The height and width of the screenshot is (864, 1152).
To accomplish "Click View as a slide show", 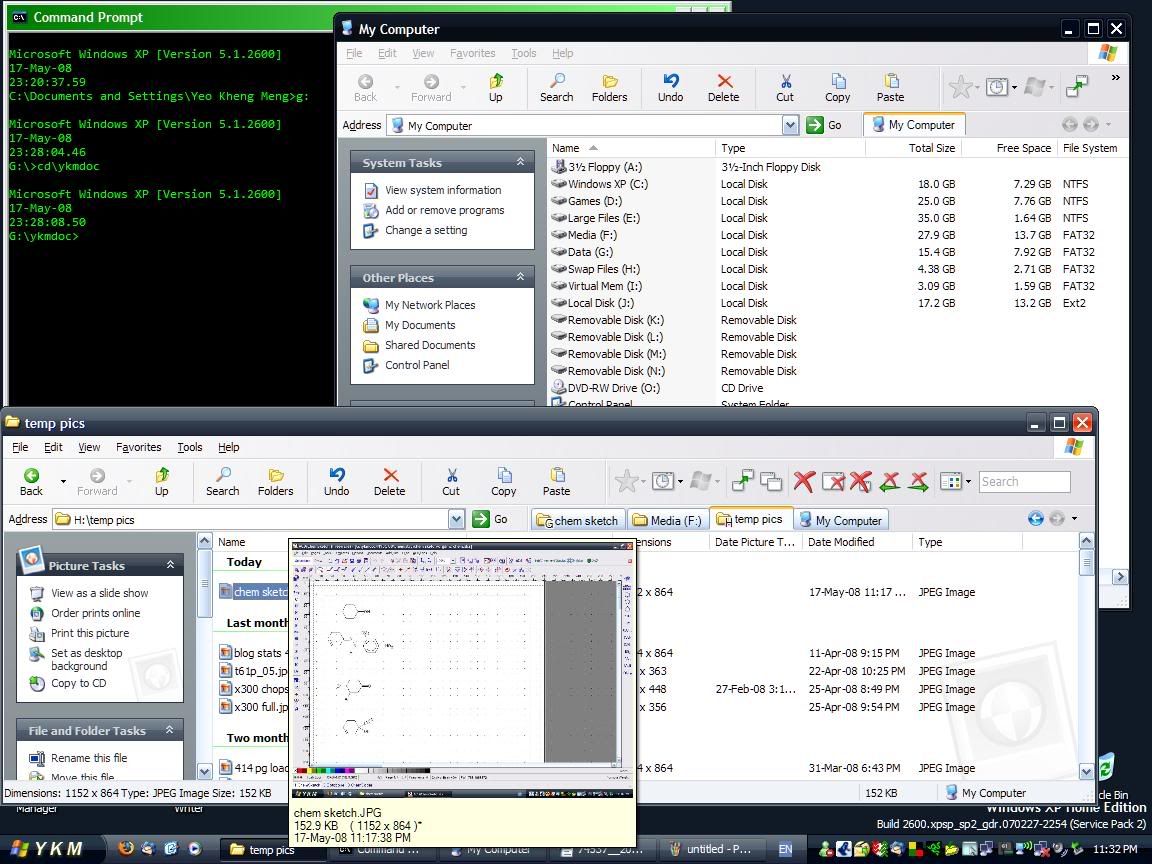I will pos(99,593).
